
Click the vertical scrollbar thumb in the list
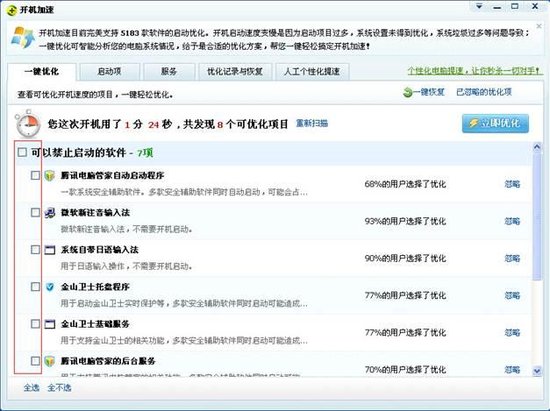[537, 217]
